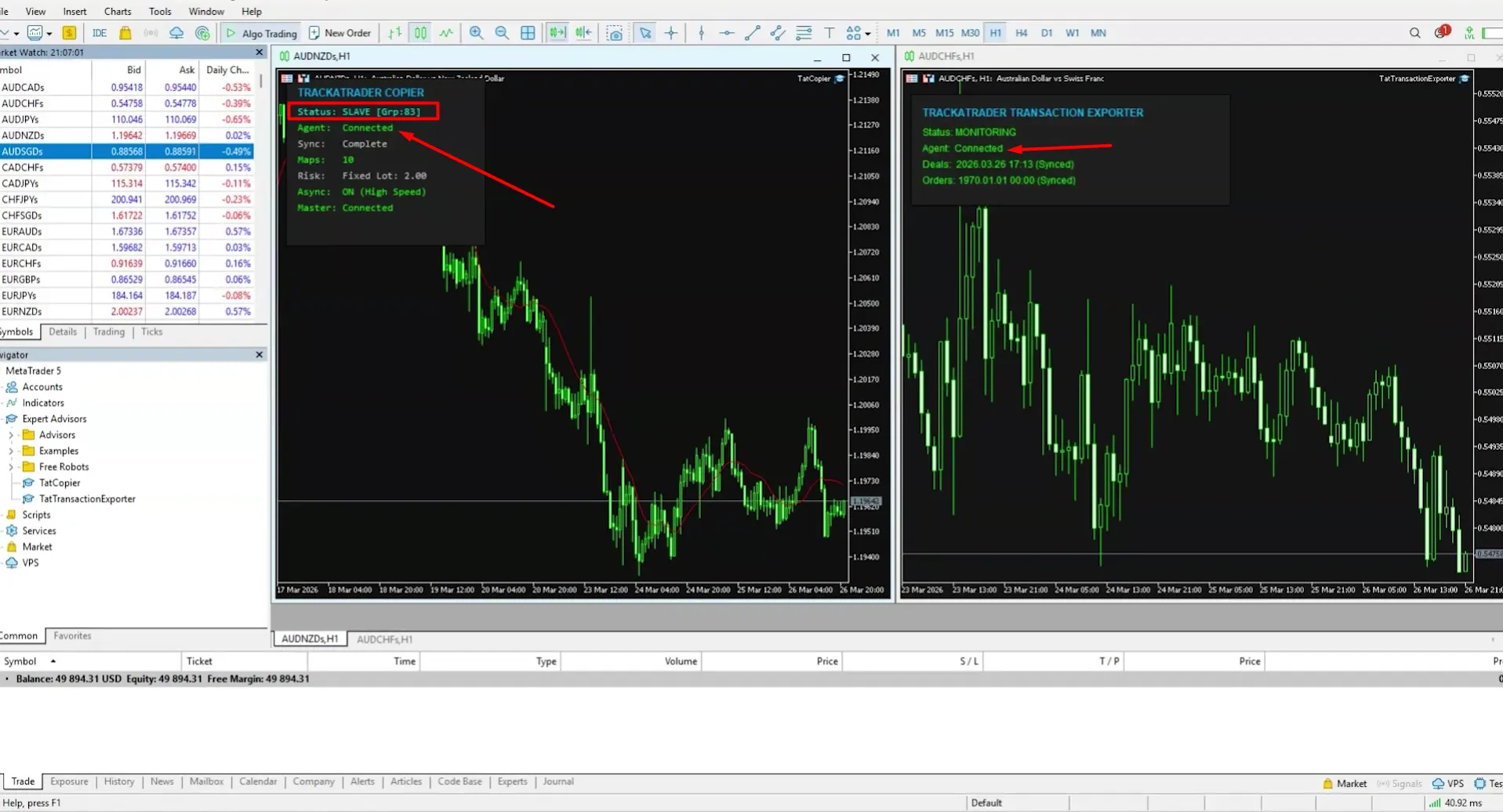Open the VPS cloud toolbar icon
This screenshot has height=812, width=1503.
(176, 33)
